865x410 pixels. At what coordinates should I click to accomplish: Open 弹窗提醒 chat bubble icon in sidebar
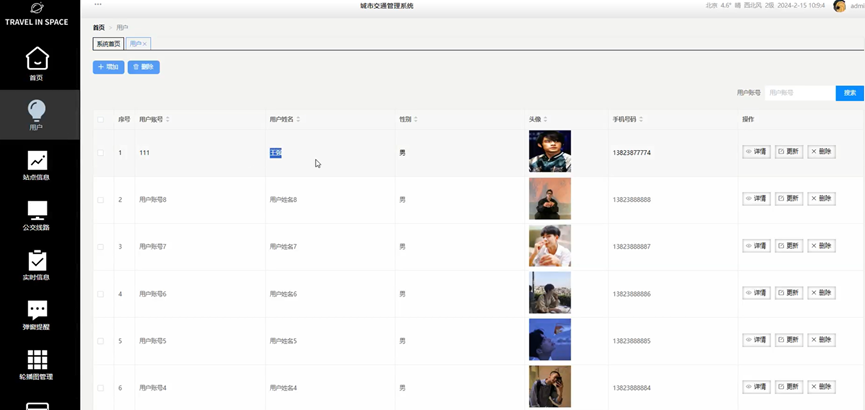pos(37,310)
